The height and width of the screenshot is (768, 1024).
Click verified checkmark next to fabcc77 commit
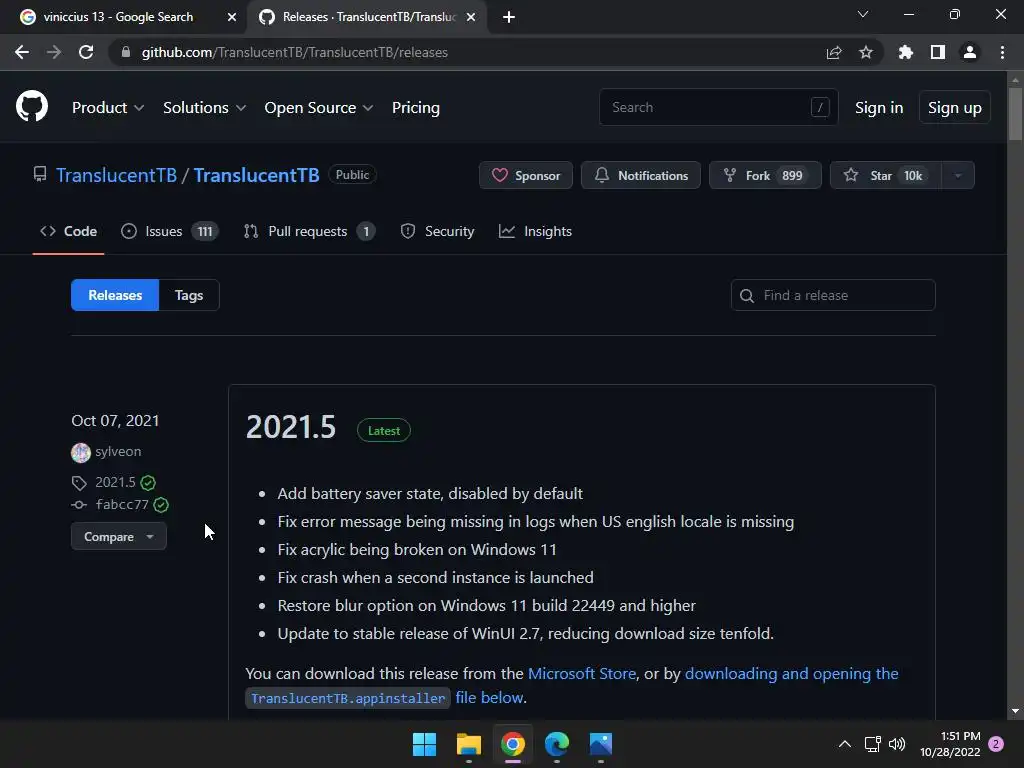[x=161, y=505]
